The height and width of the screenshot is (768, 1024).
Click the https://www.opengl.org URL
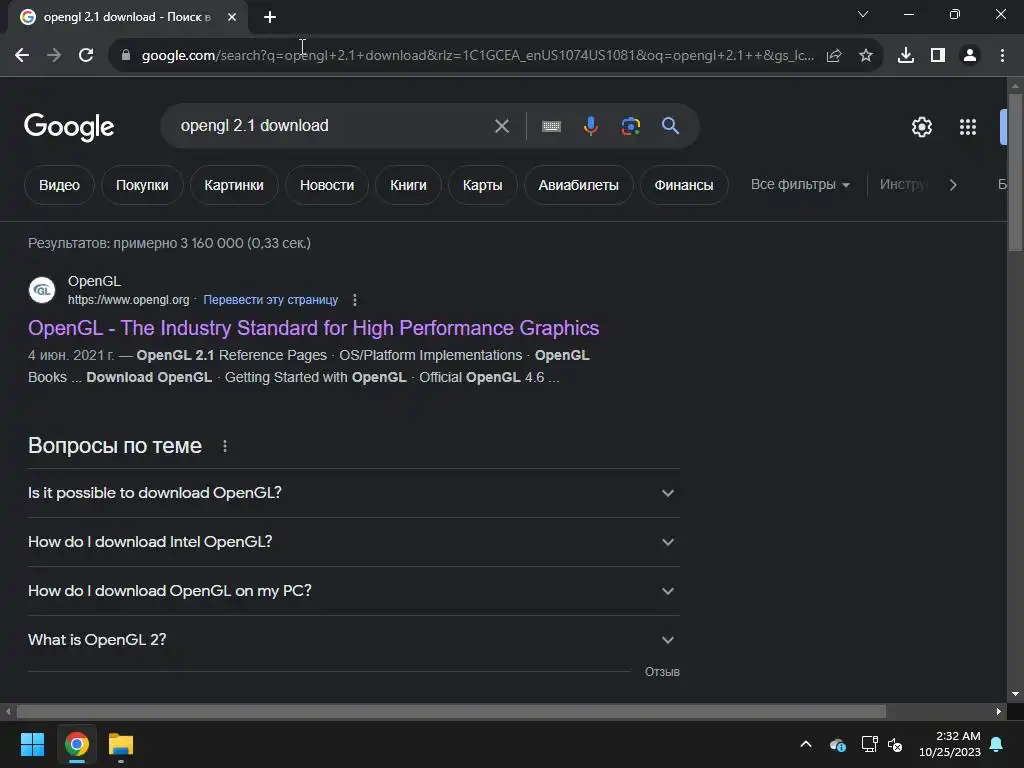[x=129, y=300]
